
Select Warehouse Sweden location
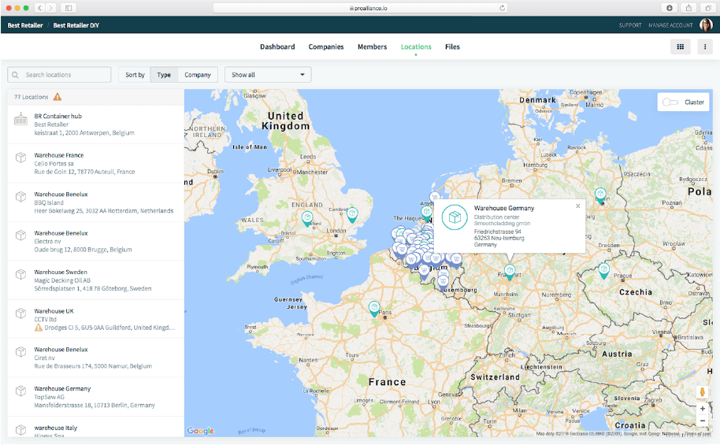tap(96, 280)
